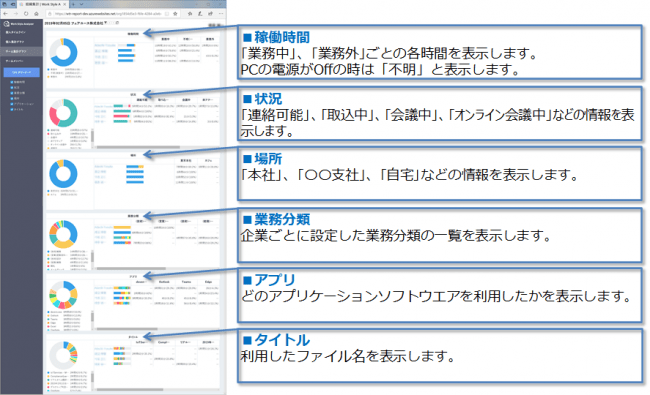Click the browser forward arrow
This screenshot has height=395, width=650.
tap(16, 14)
